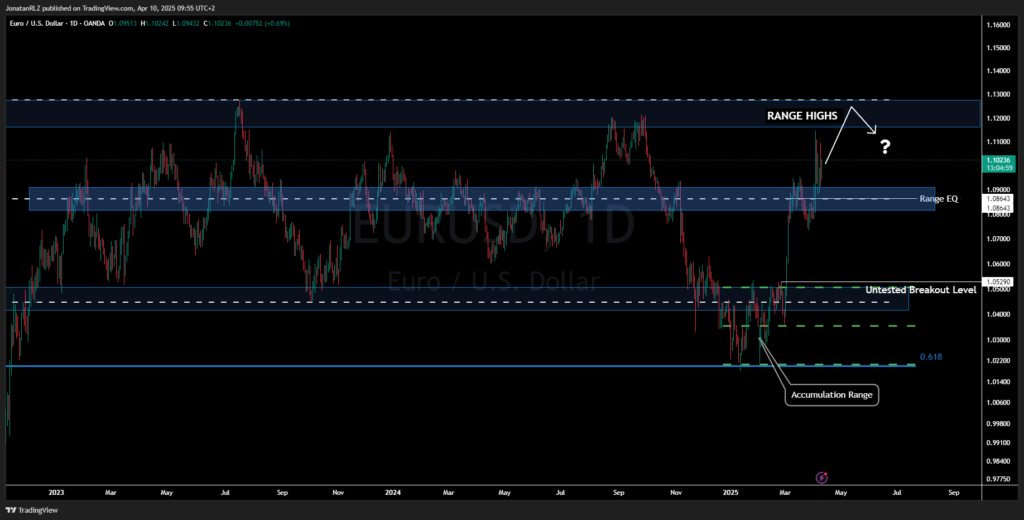
Task: Click the 1.05290 price label on axis
Action: point(997,282)
